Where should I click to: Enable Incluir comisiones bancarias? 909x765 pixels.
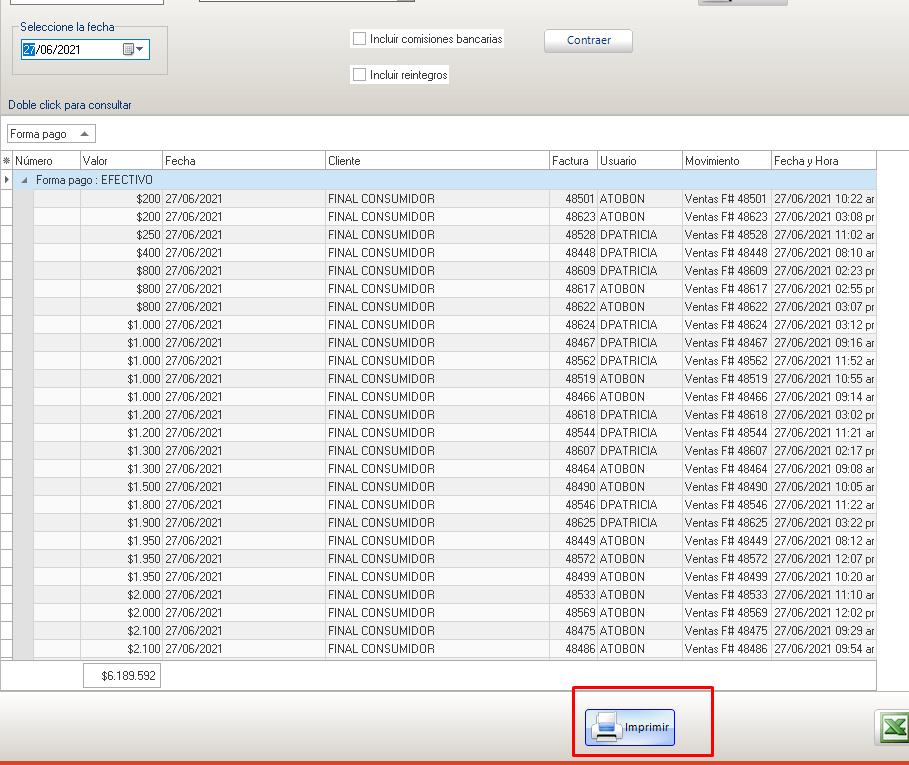(359, 39)
